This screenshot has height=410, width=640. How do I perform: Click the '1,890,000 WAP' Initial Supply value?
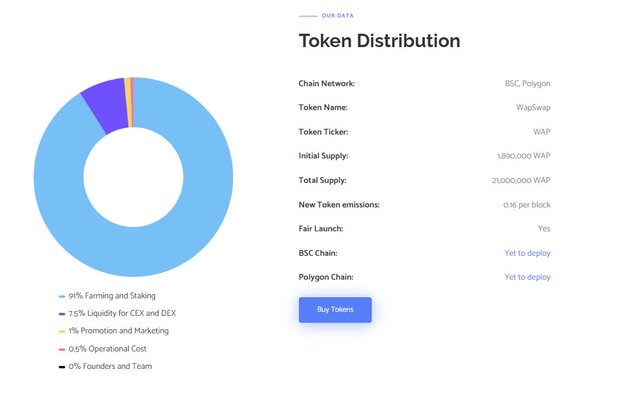pos(523,156)
